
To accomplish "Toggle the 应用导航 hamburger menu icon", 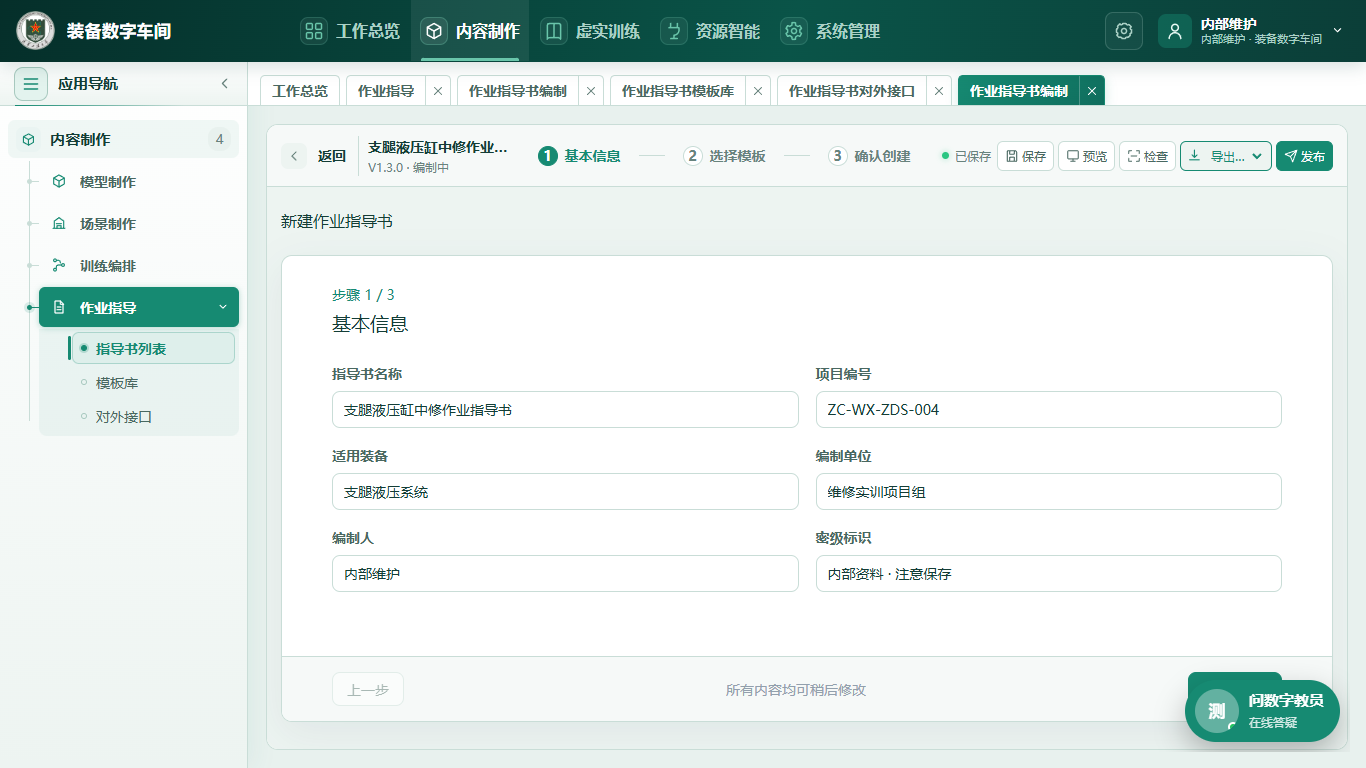I will 31,84.
